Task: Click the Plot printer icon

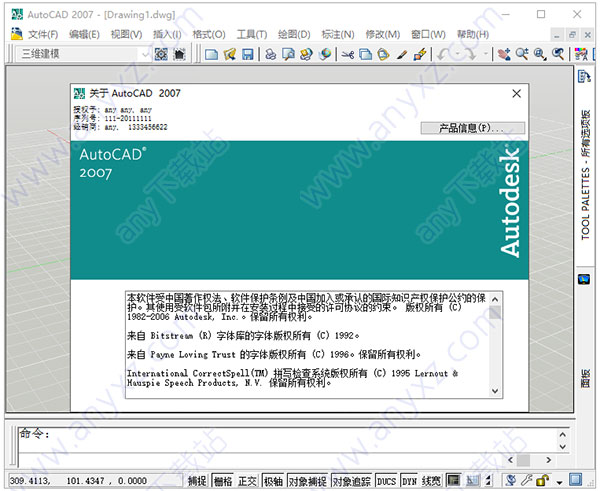Action: 271,54
